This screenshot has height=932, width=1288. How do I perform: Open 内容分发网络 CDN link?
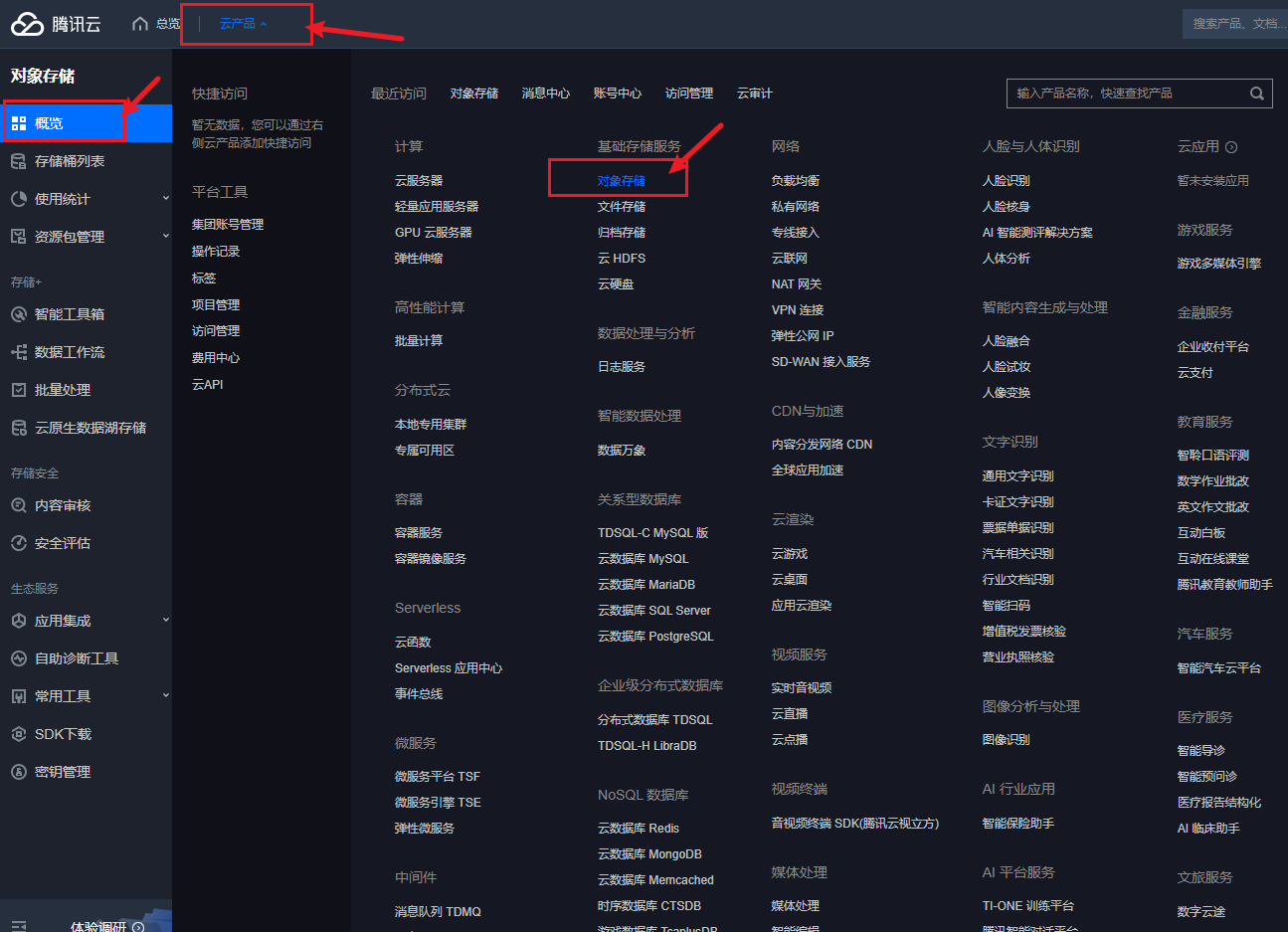pyautogui.click(x=823, y=445)
